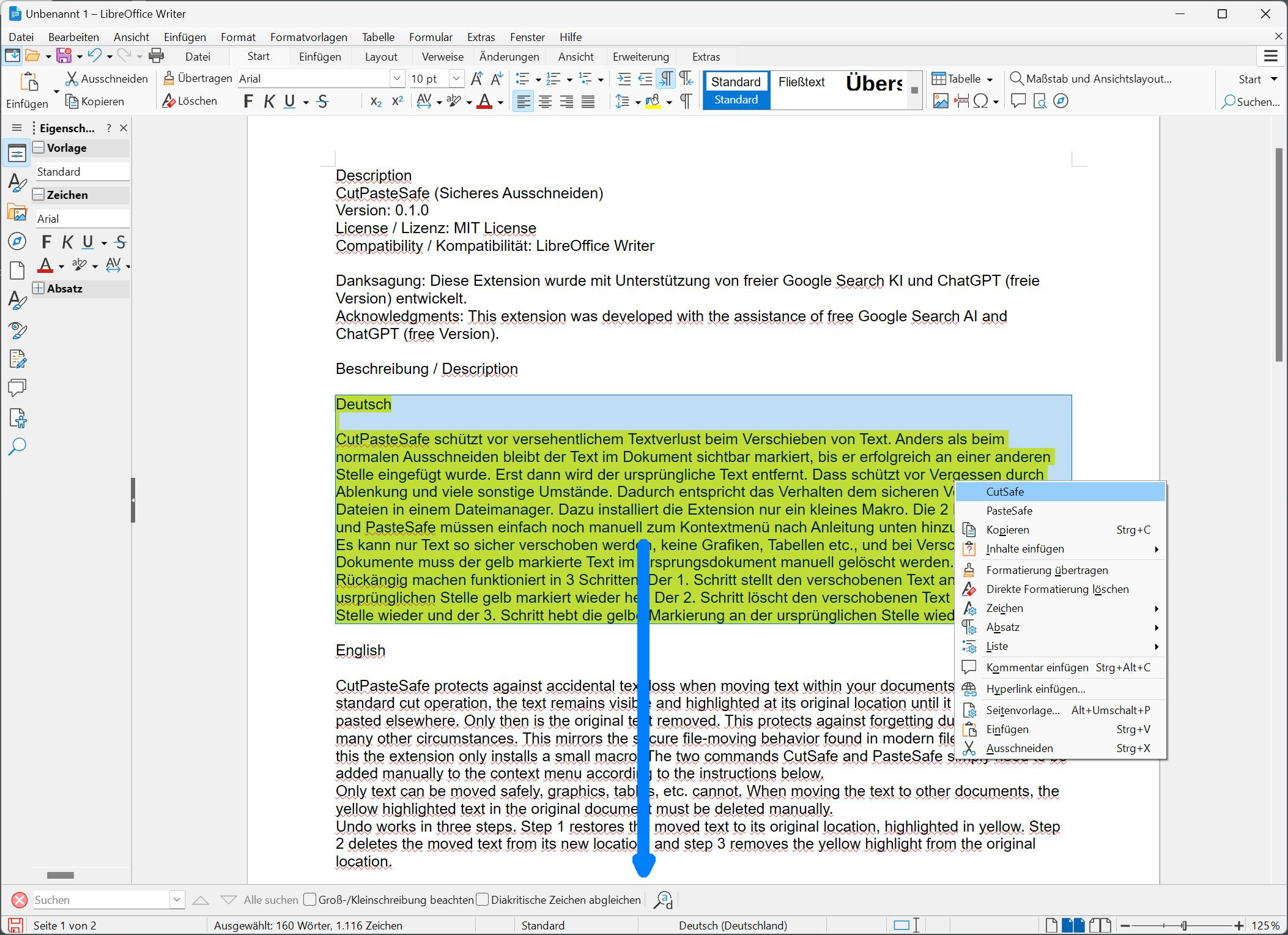Open sidebar Properties deck icon
Image resolution: width=1288 pixels, height=935 pixels.
17,153
